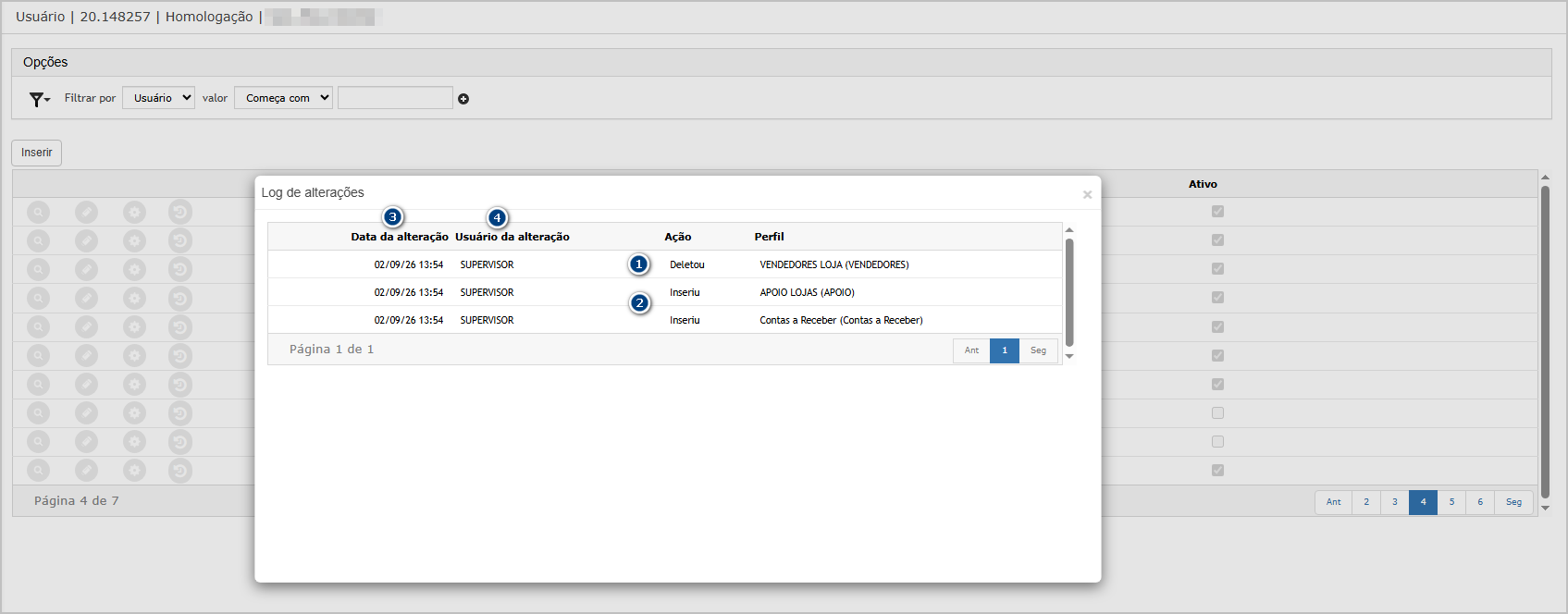
Task: Add filter with the plus icon
Action: 463,99
